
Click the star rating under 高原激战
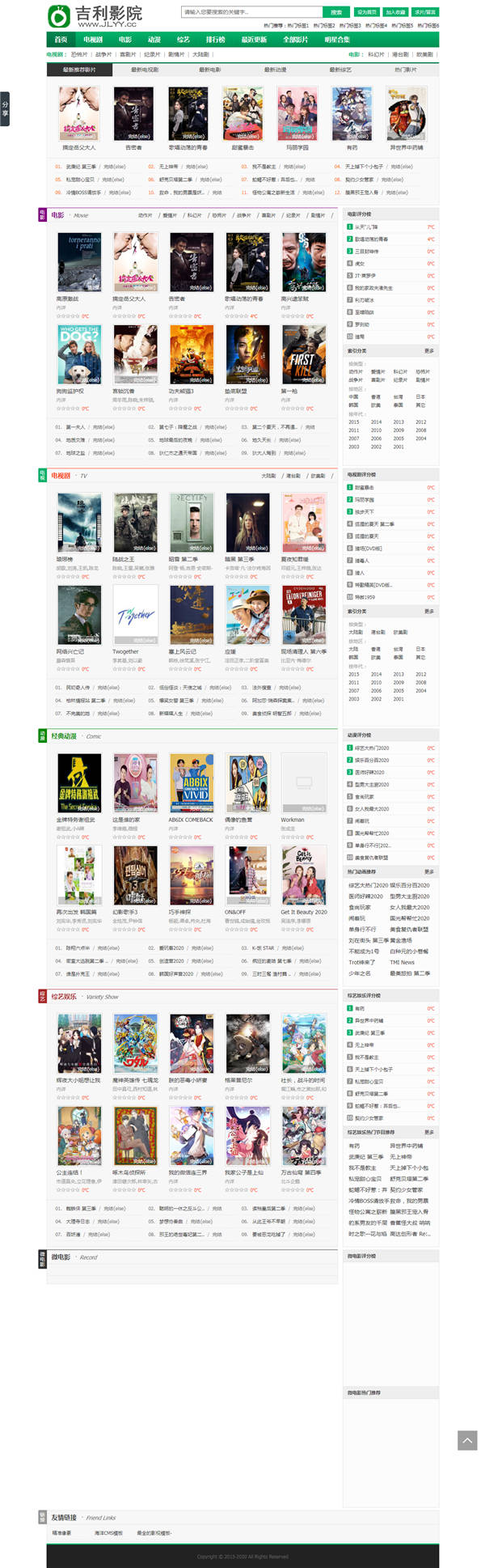coord(68,316)
